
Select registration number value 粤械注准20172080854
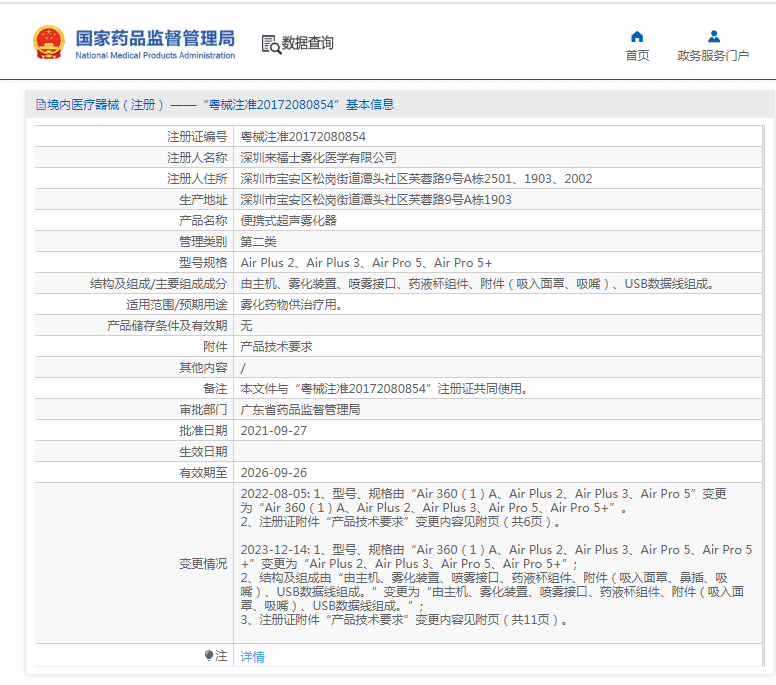click(303, 137)
